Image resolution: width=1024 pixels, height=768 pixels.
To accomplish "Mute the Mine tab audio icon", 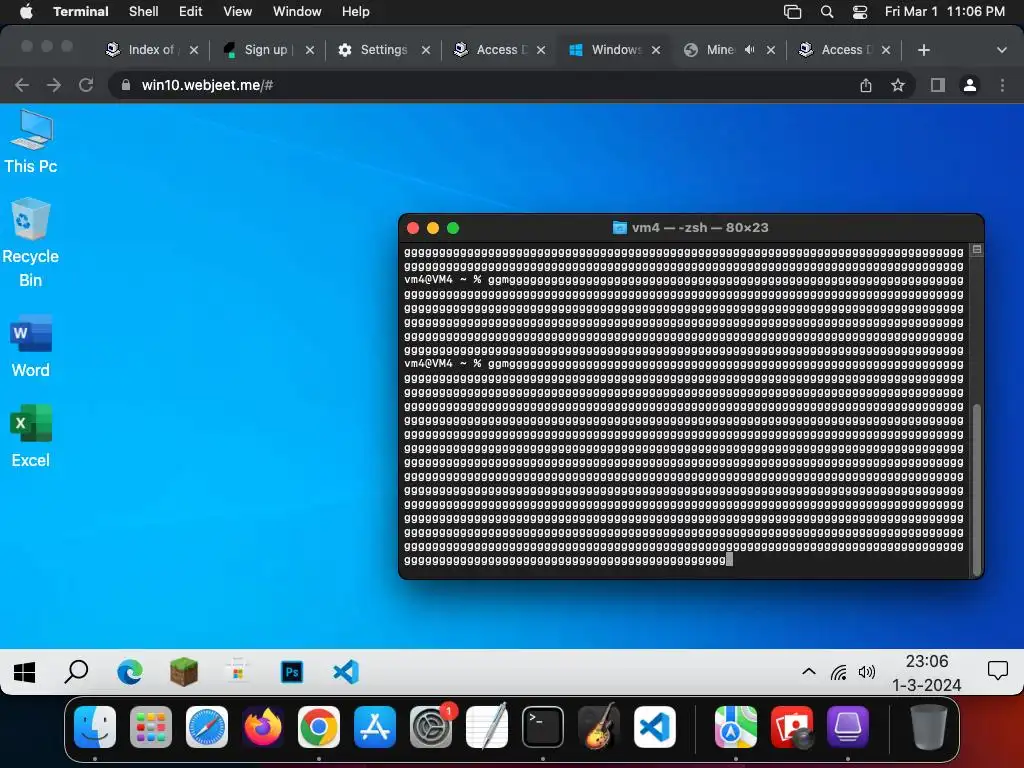I will tap(750, 50).
